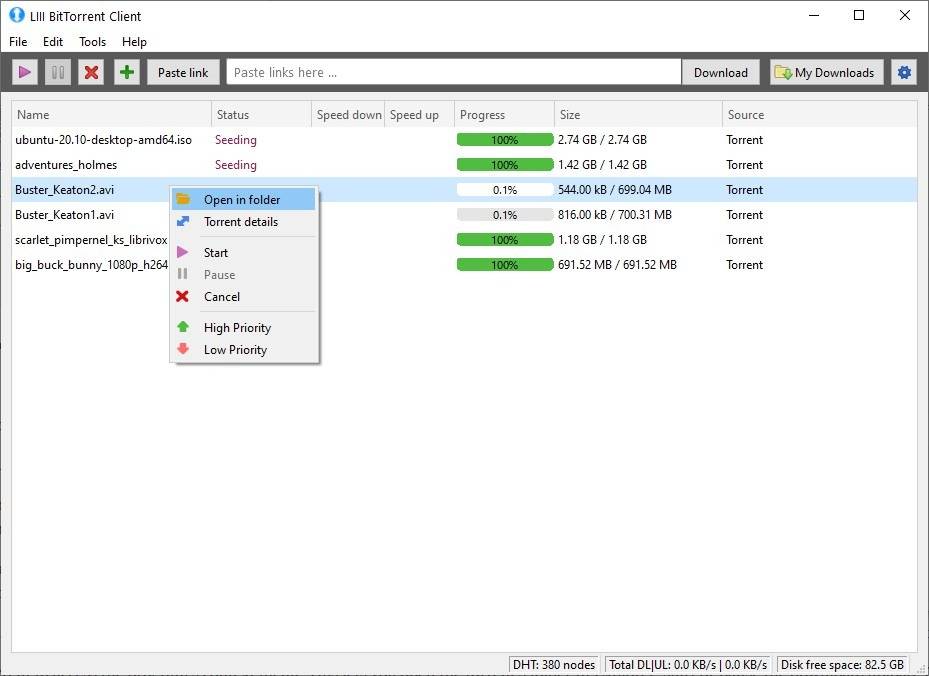The image size is (929, 676).
Task: Sort by the Status column header
Action: (261, 114)
